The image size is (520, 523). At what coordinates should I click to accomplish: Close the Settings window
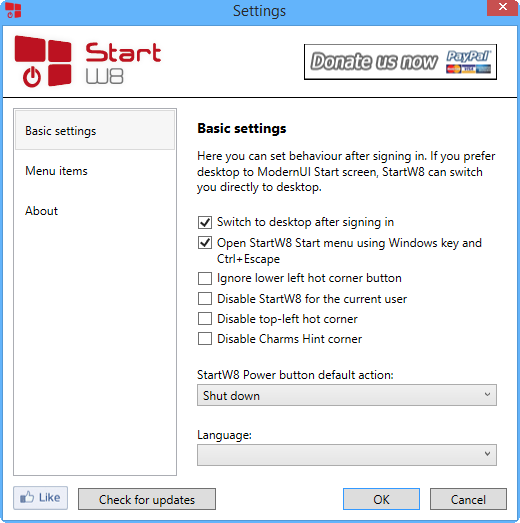pos(502,7)
